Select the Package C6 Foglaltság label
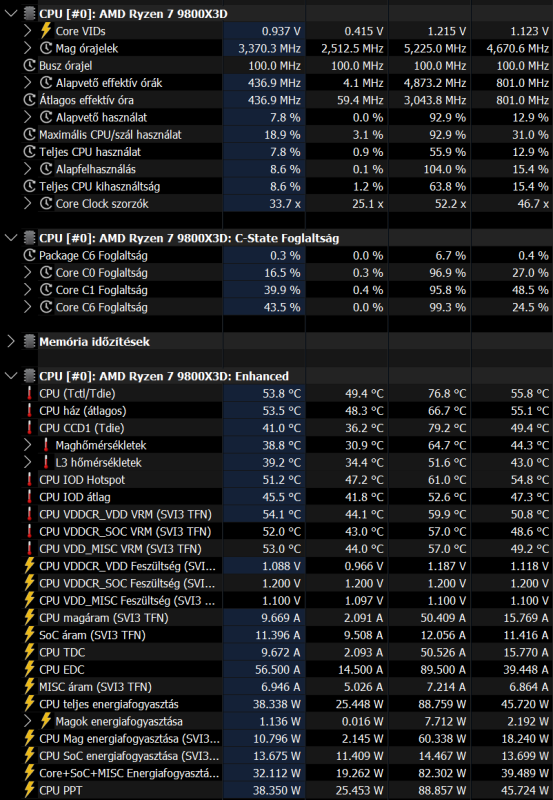The height and width of the screenshot is (800, 553). click(x=93, y=256)
